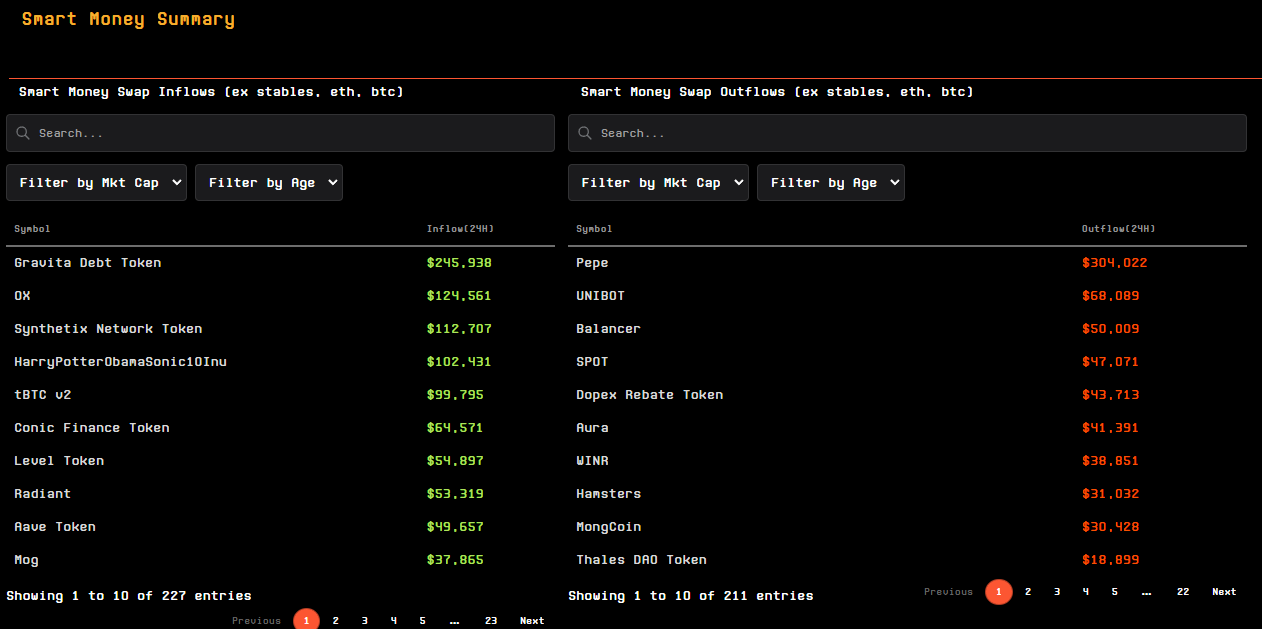This screenshot has height=629, width=1262.
Task: Click UNIBOT token name
Action: 600,296
